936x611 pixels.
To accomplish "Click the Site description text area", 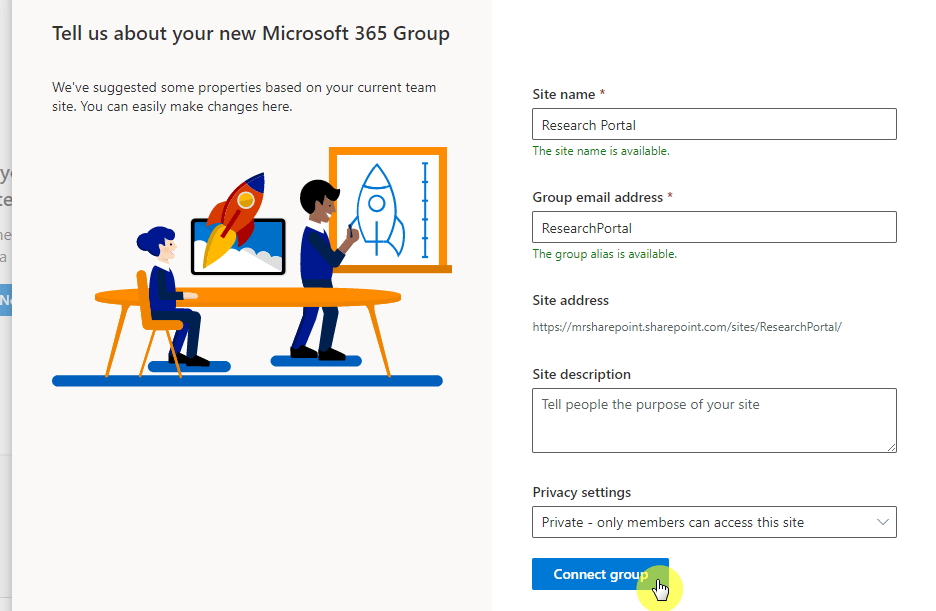I will point(714,421).
